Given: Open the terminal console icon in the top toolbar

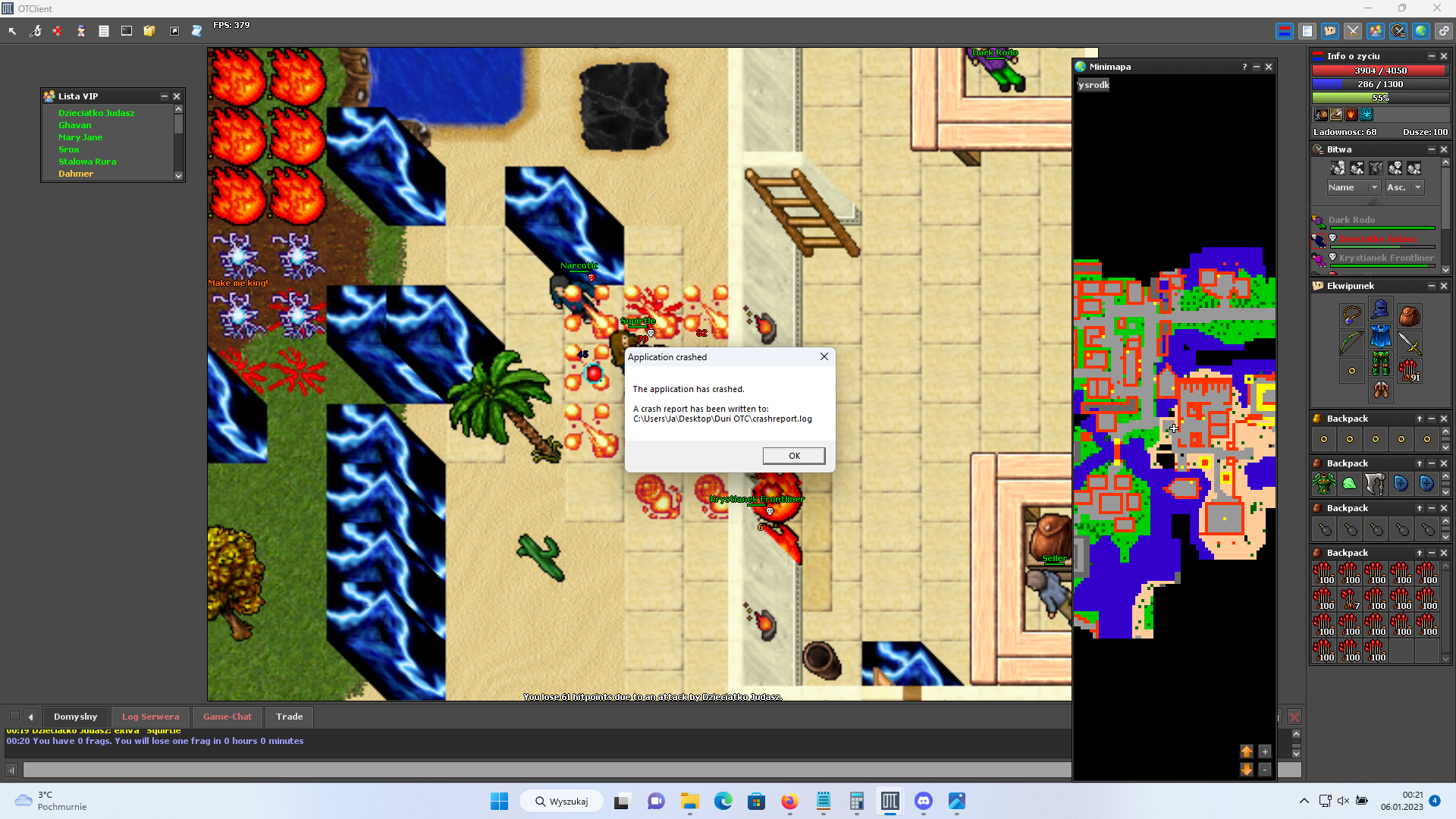Looking at the screenshot, I should [x=127, y=31].
